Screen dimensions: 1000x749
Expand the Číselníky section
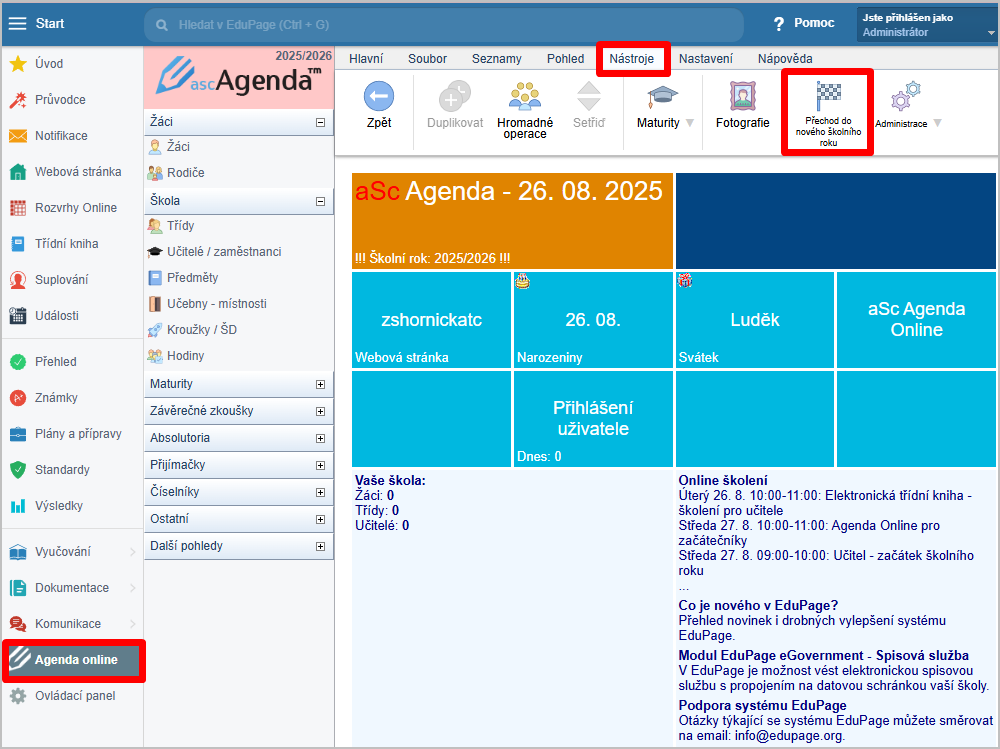(x=320, y=492)
